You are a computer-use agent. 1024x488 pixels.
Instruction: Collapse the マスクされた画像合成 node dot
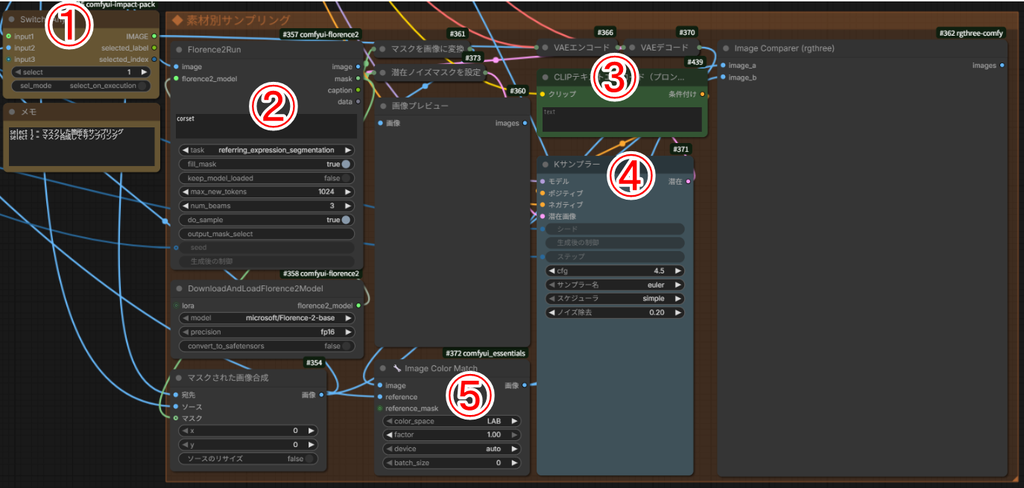click(178, 378)
